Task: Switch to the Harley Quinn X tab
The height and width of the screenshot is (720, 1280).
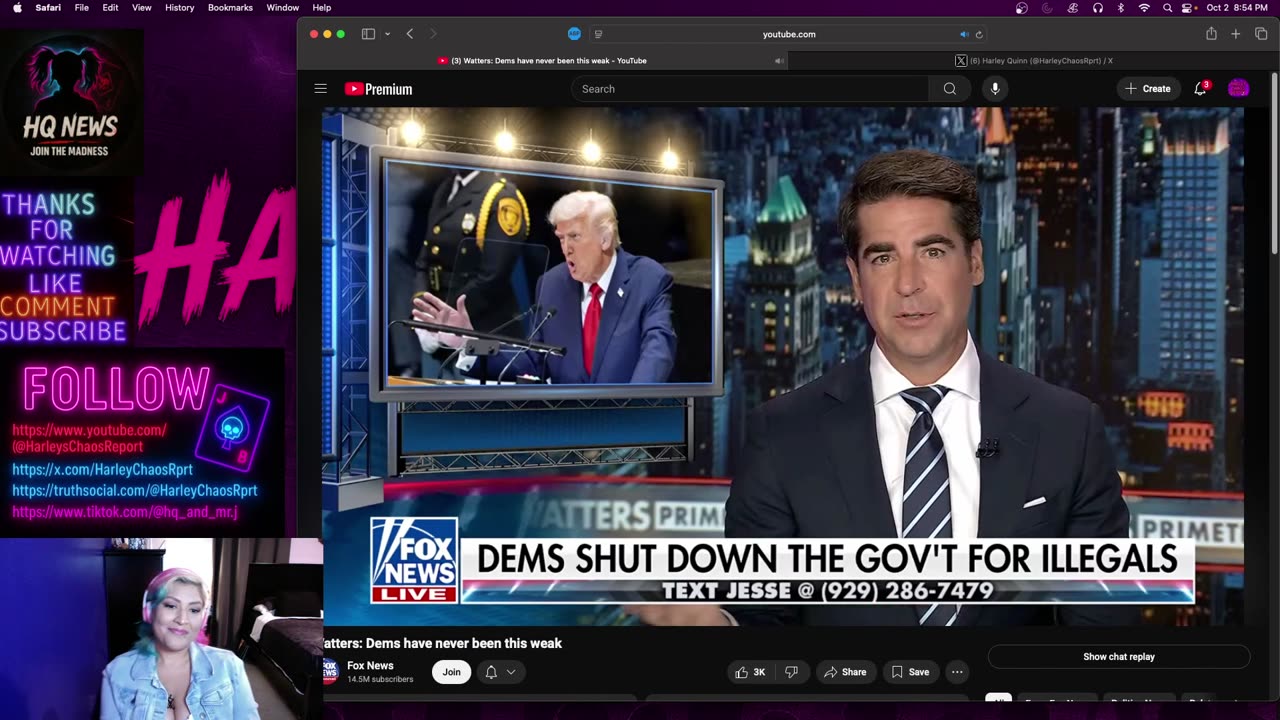Action: coord(1033,61)
